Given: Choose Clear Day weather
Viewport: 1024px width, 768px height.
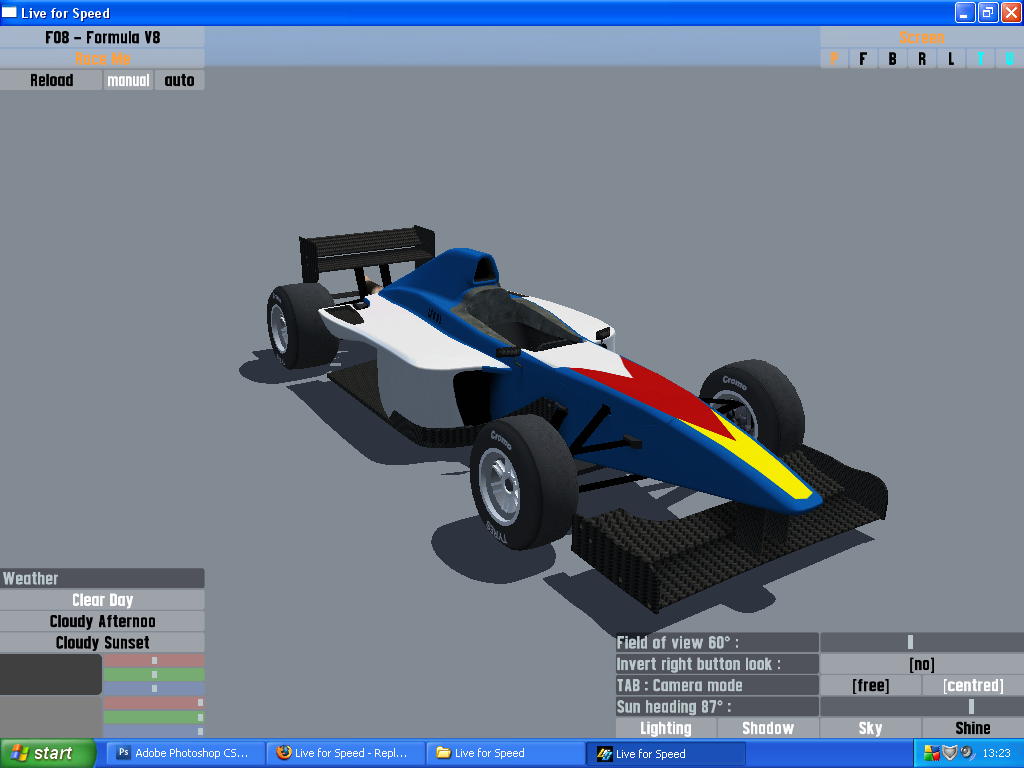Looking at the screenshot, I should (103, 600).
